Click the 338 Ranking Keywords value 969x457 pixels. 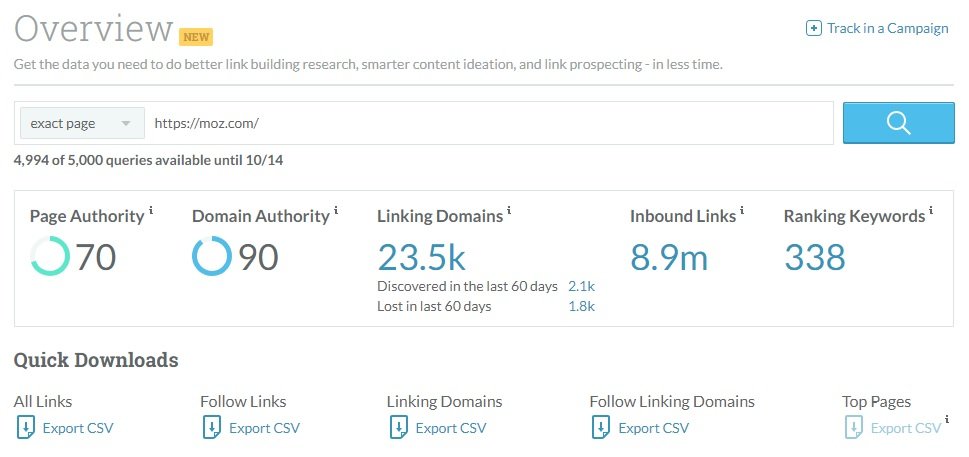point(814,257)
